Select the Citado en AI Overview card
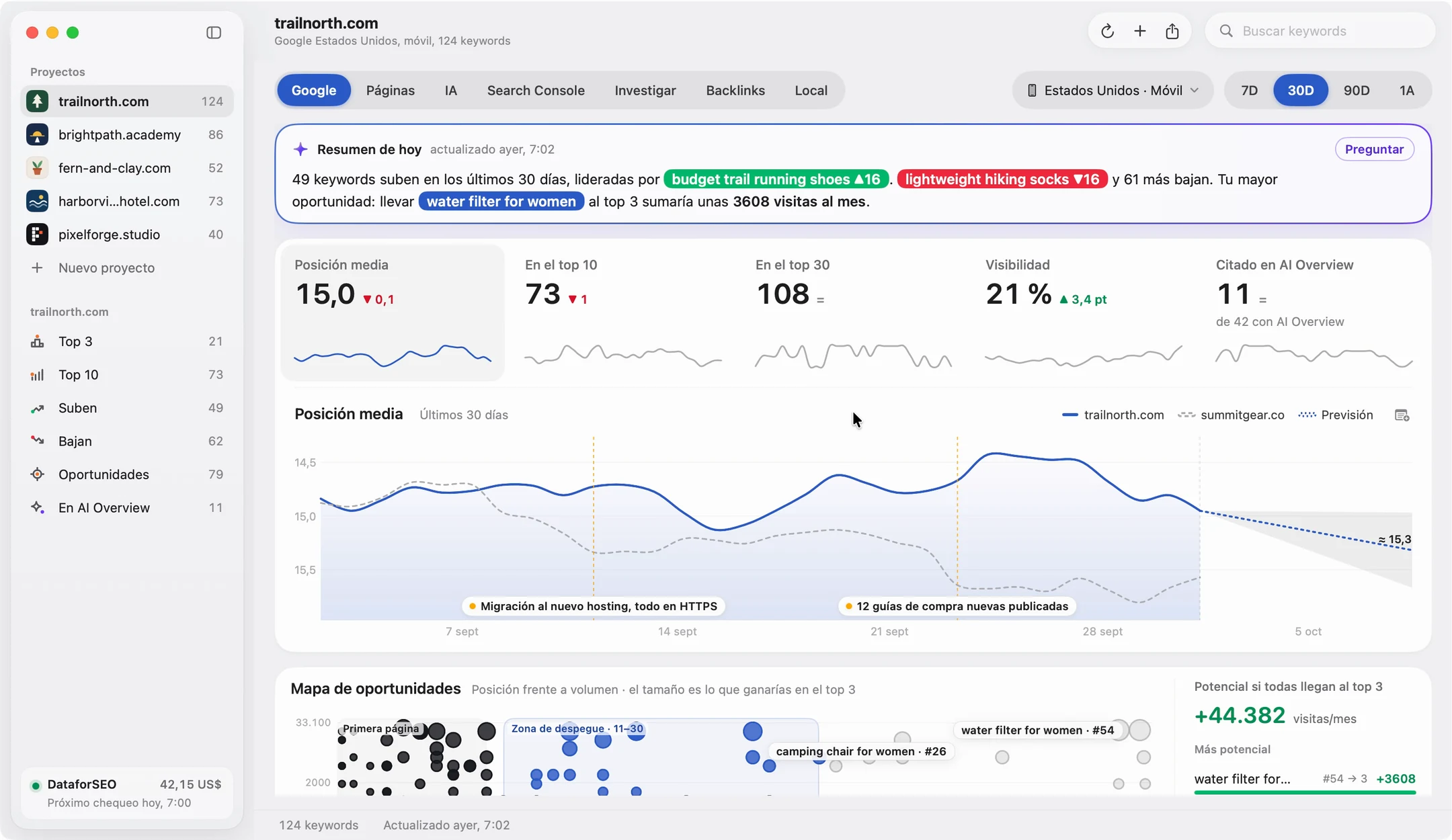Image resolution: width=1452 pixels, height=840 pixels. 1314,313
